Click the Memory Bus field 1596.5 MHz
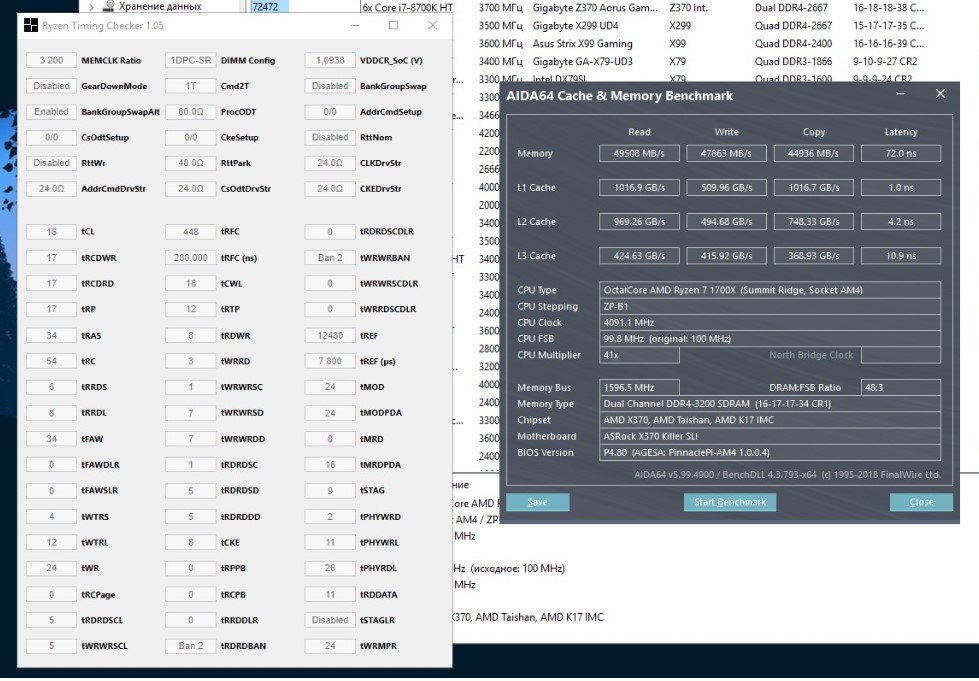This screenshot has height=681, width=979. (x=639, y=388)
